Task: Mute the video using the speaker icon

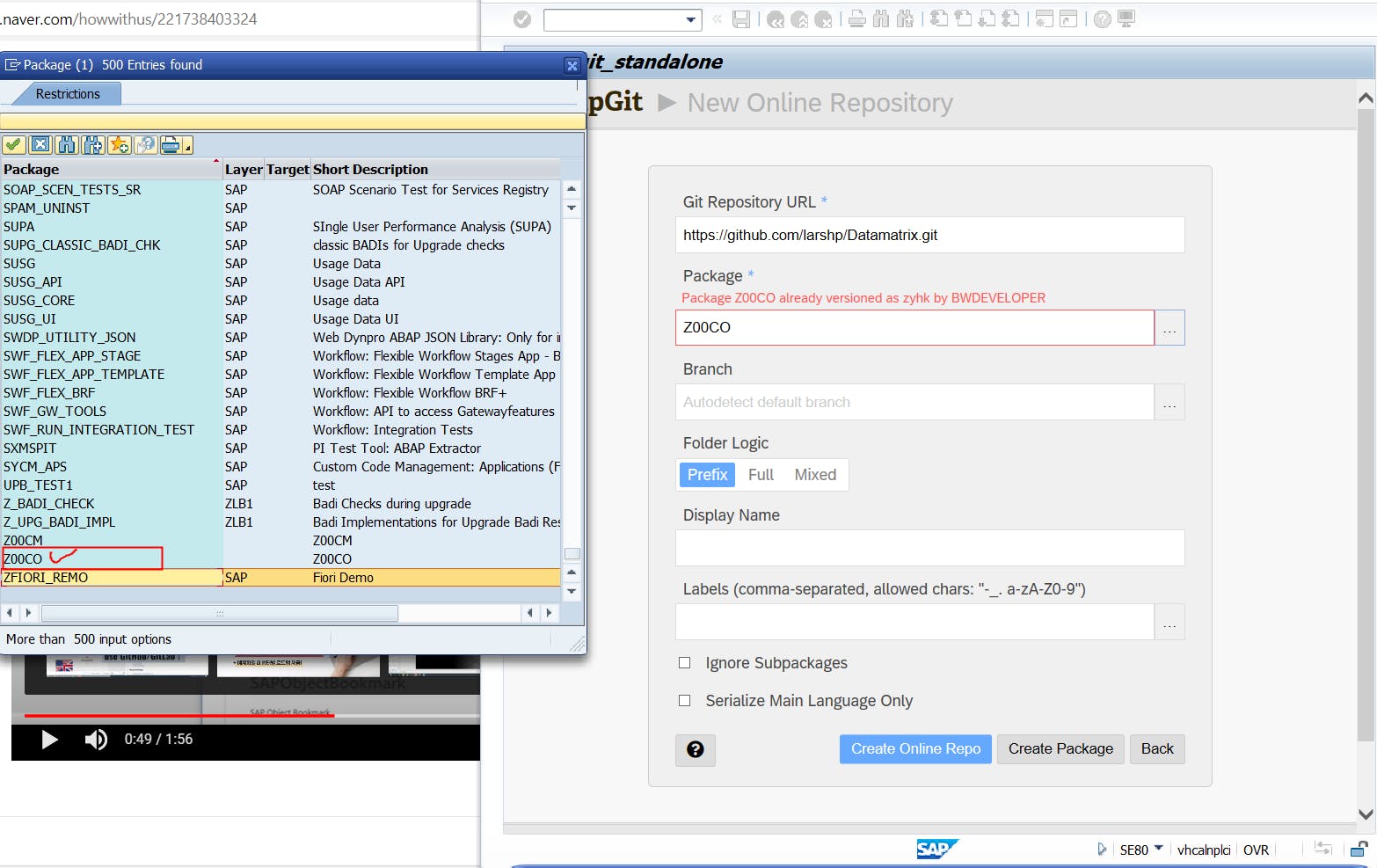Action: coord(96,740)
